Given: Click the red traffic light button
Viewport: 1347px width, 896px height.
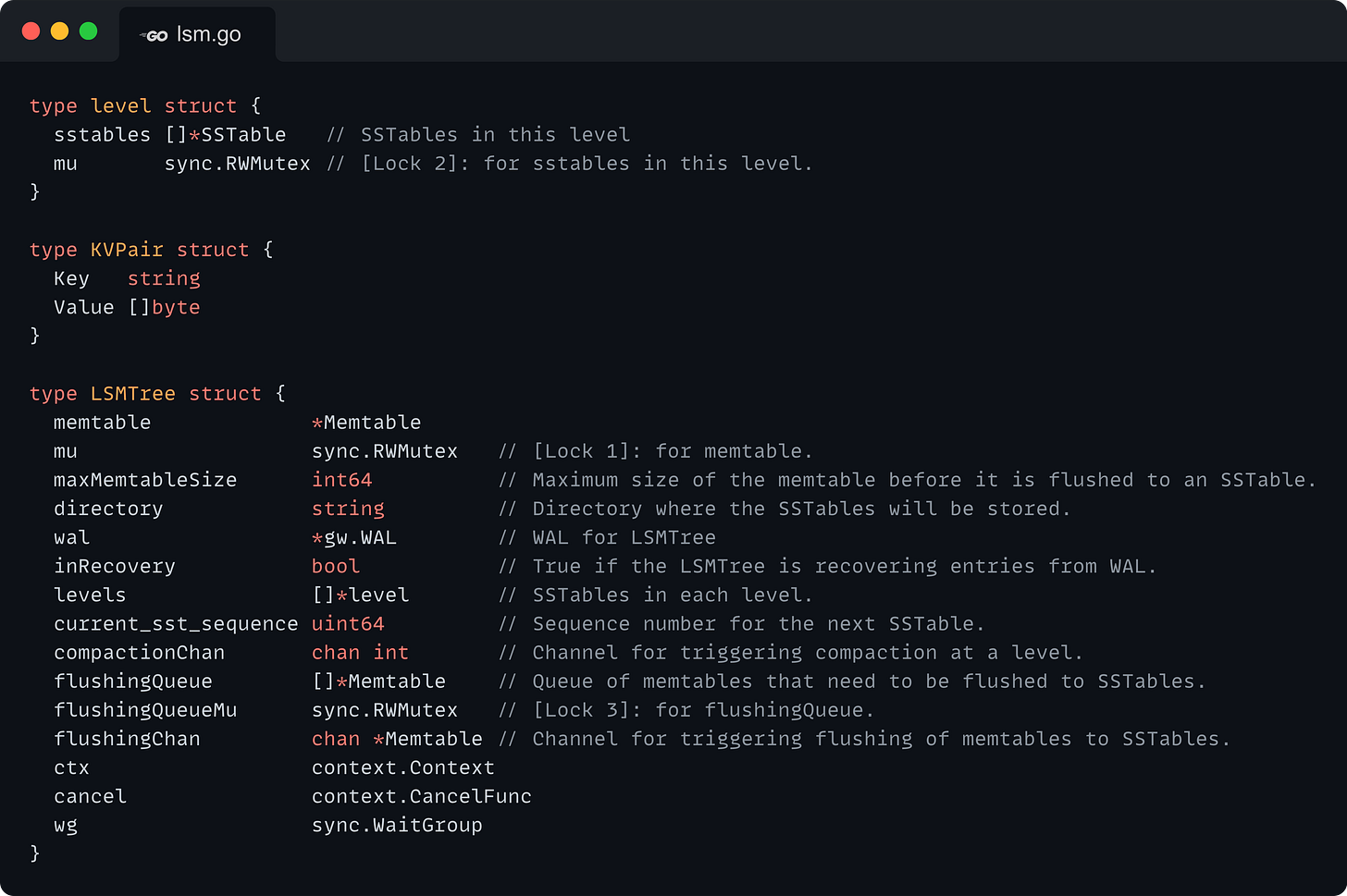Looking at the screenshot, I should [31, 31].
